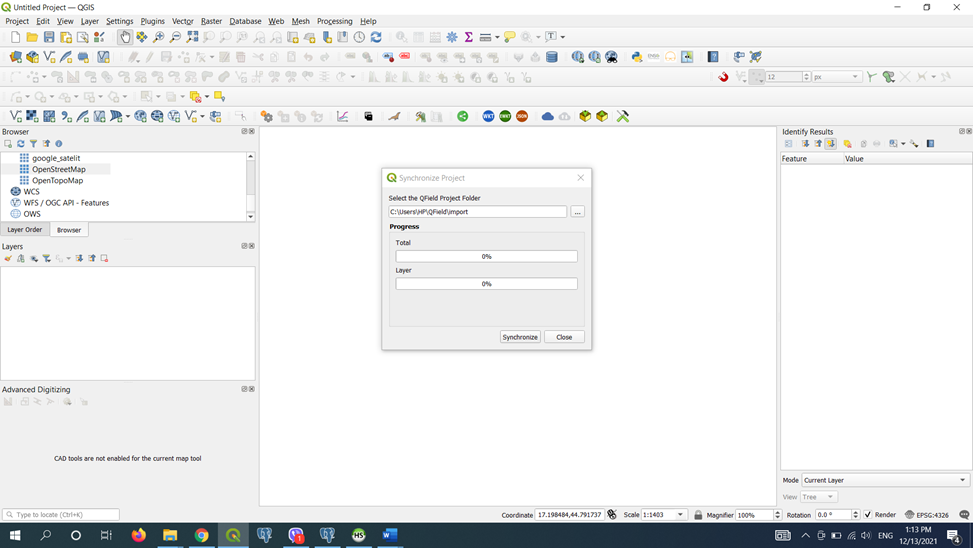The width and height of the screenshot is (973, 548).
Task: Open the Python Console icon
Action: [637, 57]
